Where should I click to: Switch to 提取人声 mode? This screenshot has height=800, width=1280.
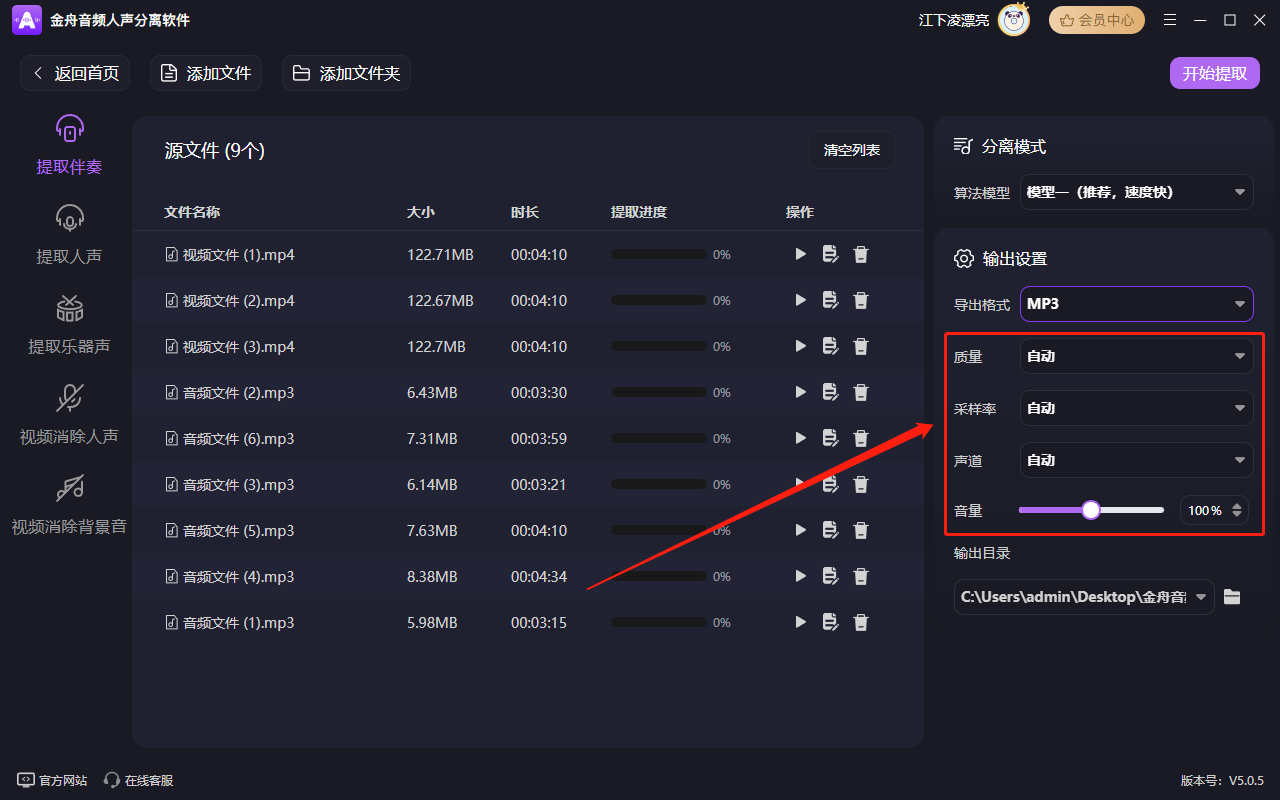[68, 232]
